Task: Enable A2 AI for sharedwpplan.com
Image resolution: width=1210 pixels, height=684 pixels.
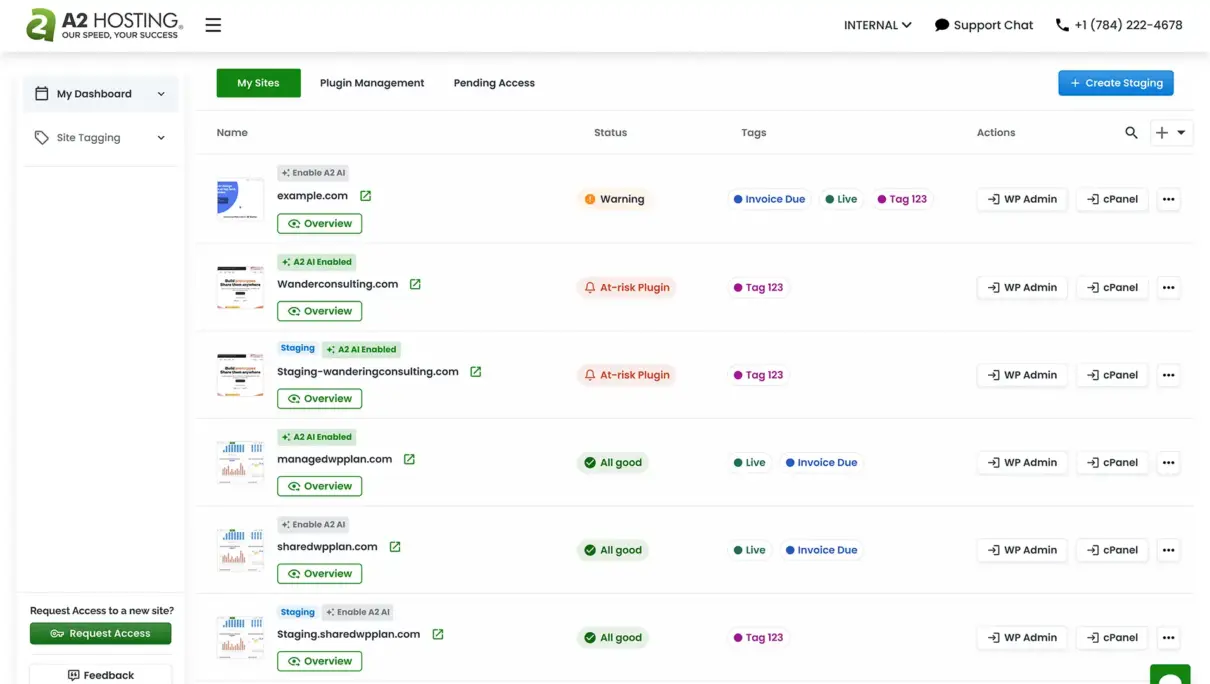Action: click(313, 524)
